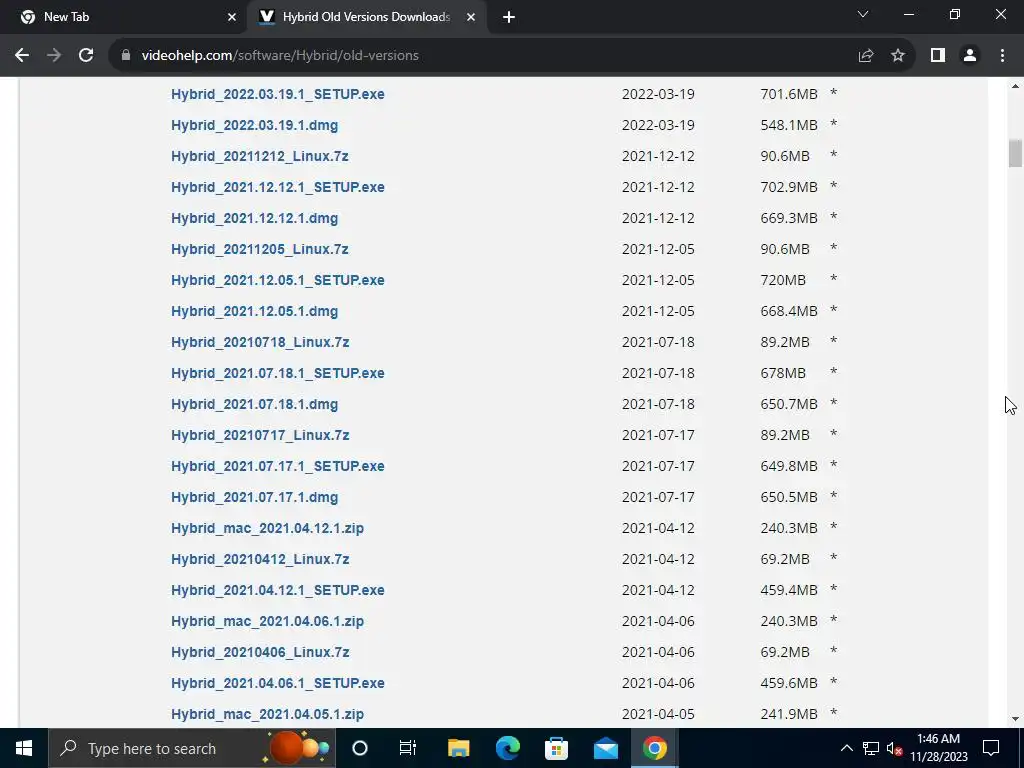
Task: Download Hybrid_mac_2021.04.12.1.zip
Action: coord(267,528)
